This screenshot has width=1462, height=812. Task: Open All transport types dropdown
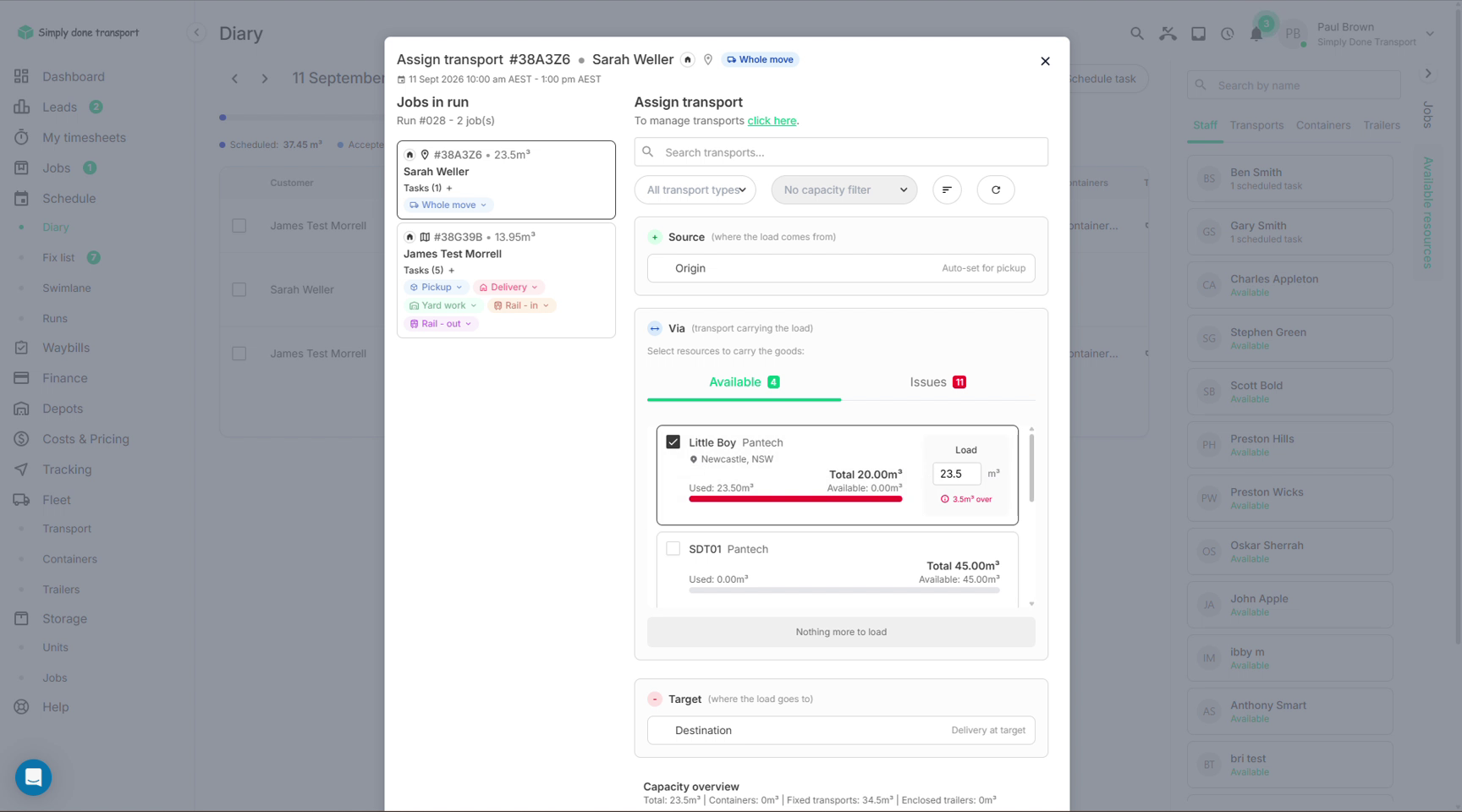(695, 189)
